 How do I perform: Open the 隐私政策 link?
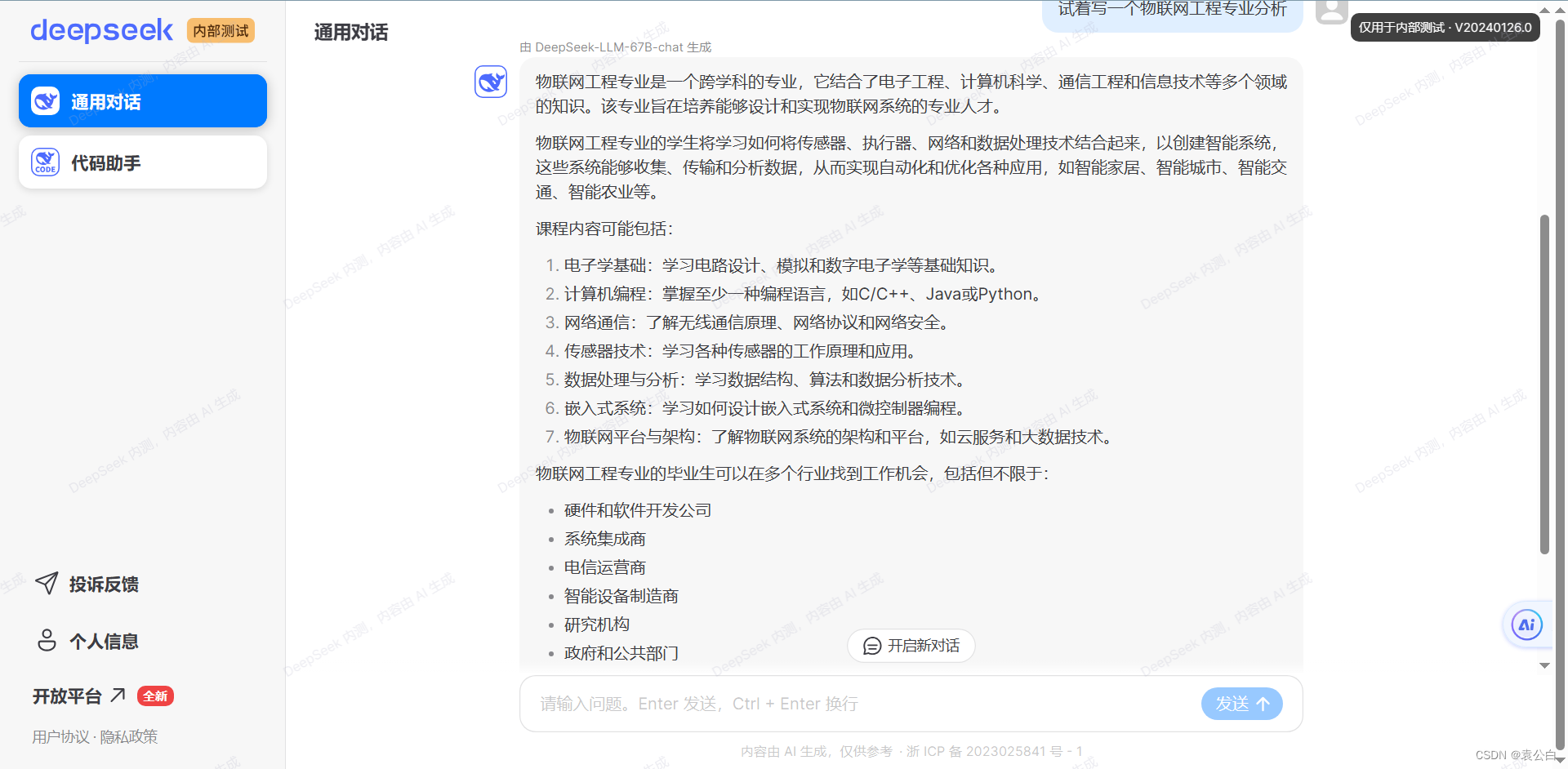tap(129, 737)
